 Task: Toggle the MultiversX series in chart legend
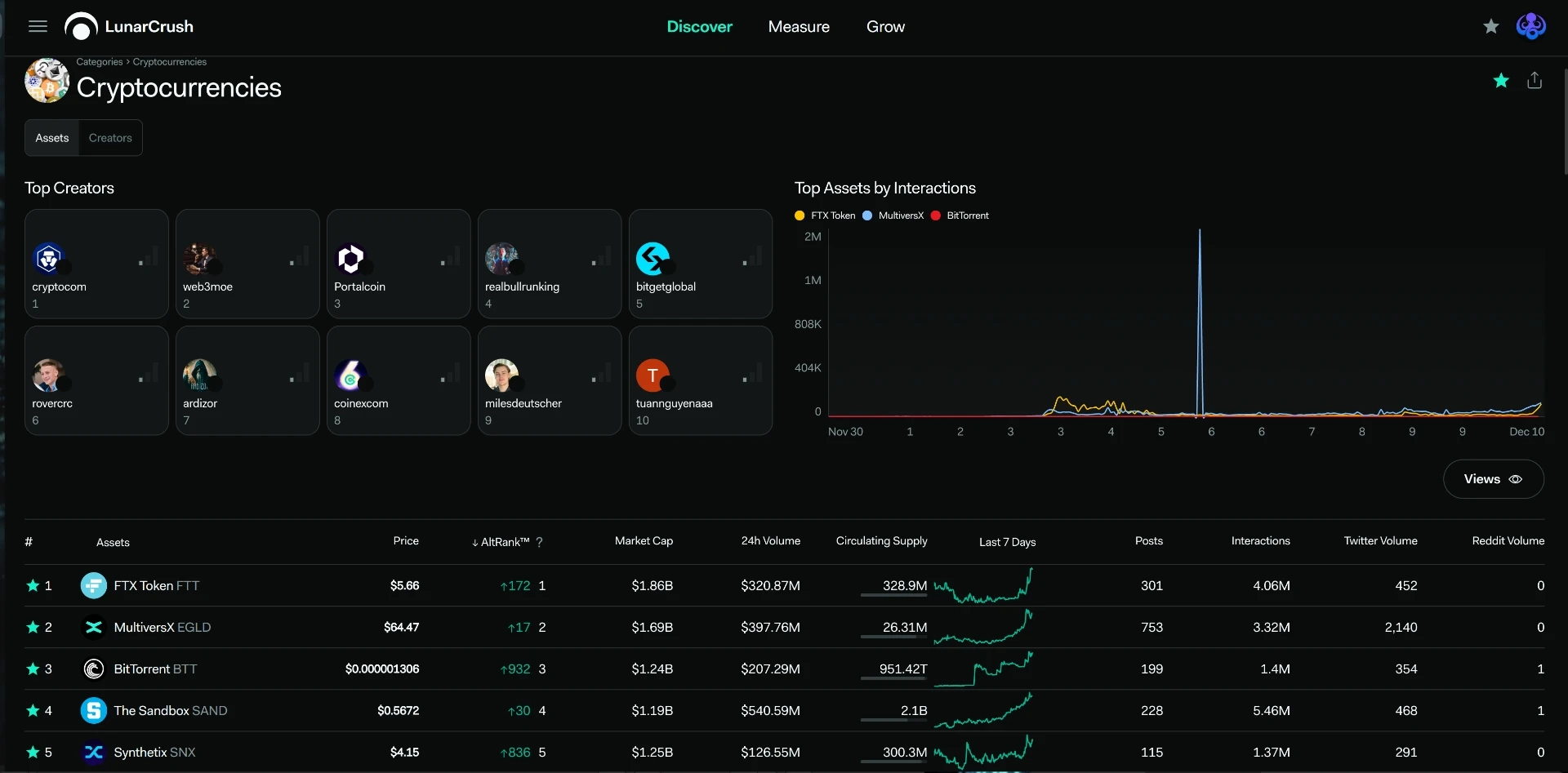pos(893,215)
